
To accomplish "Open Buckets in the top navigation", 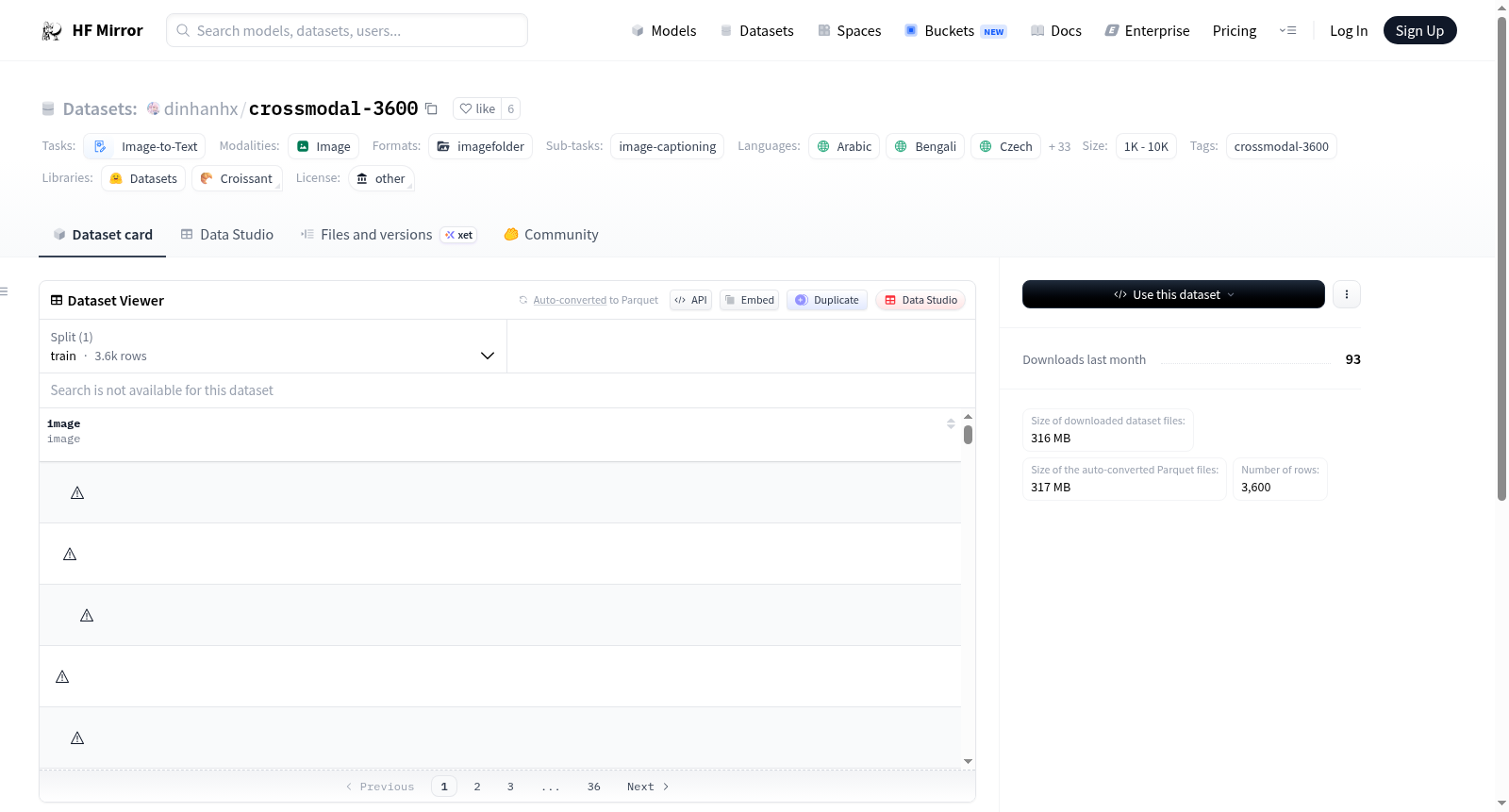I will [x=955, y=30].
